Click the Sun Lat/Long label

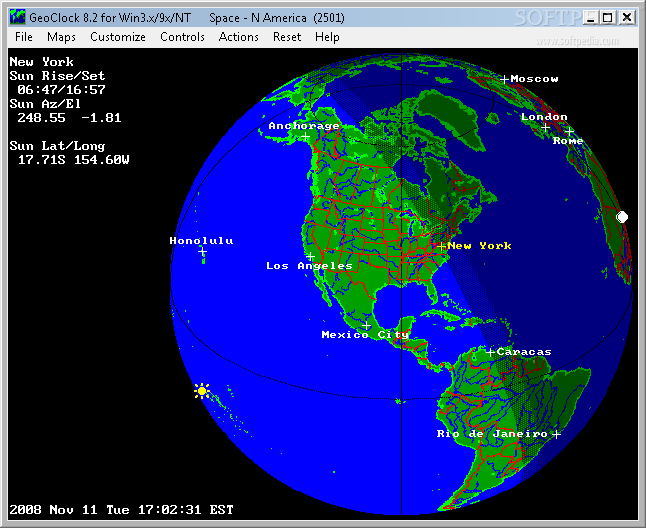tap(57, 146)
